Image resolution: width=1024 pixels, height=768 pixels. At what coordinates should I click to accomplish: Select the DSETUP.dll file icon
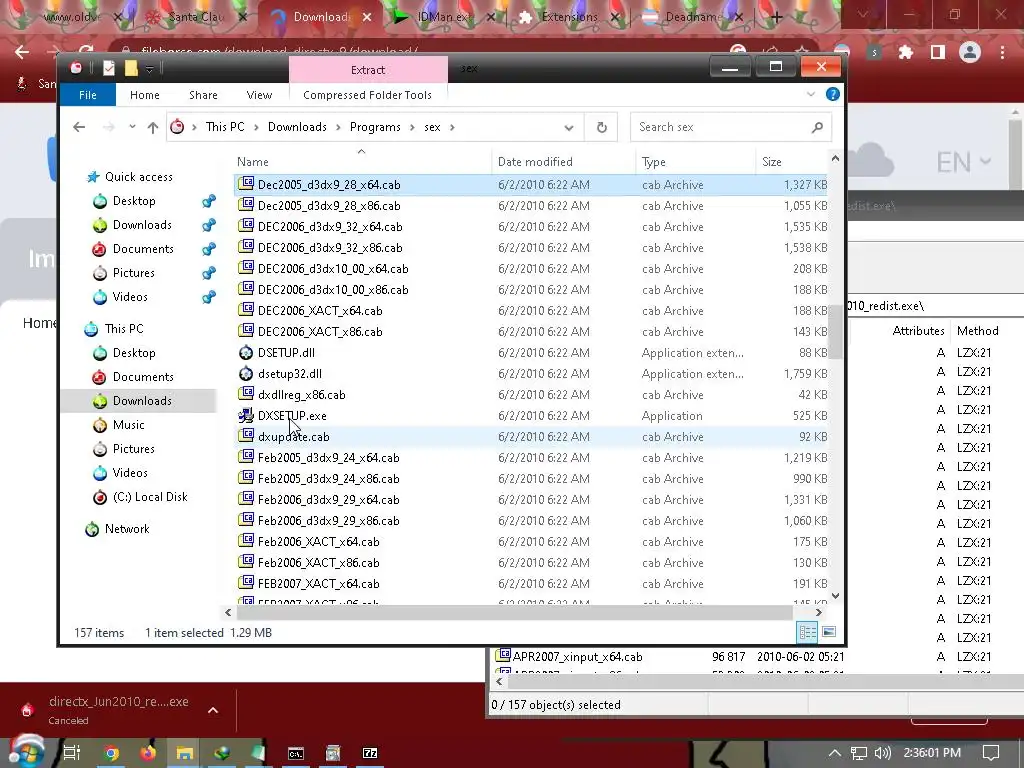[x=246, y=353]
